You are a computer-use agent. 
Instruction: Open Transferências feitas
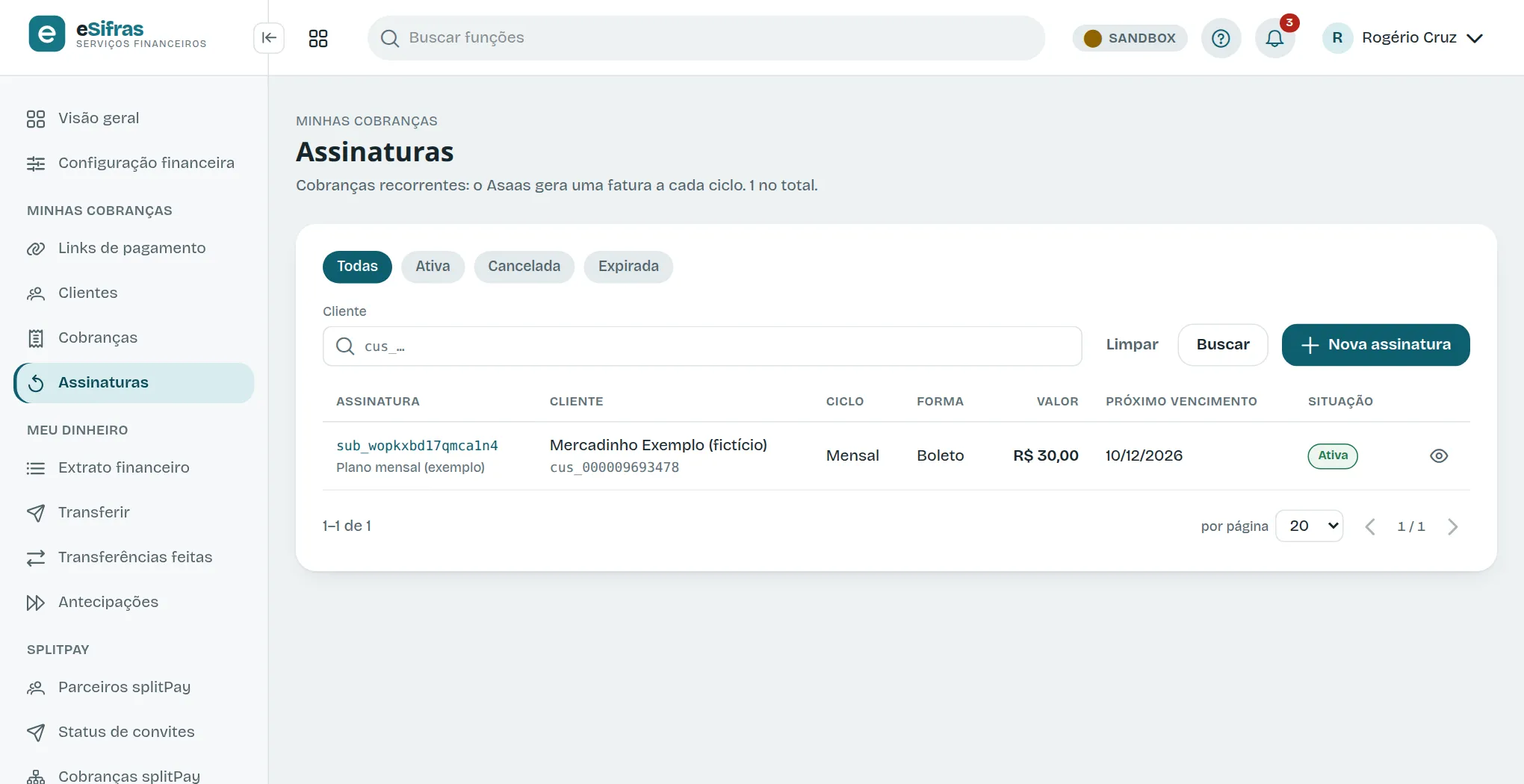pyautogui.click(x=134, y=558)
